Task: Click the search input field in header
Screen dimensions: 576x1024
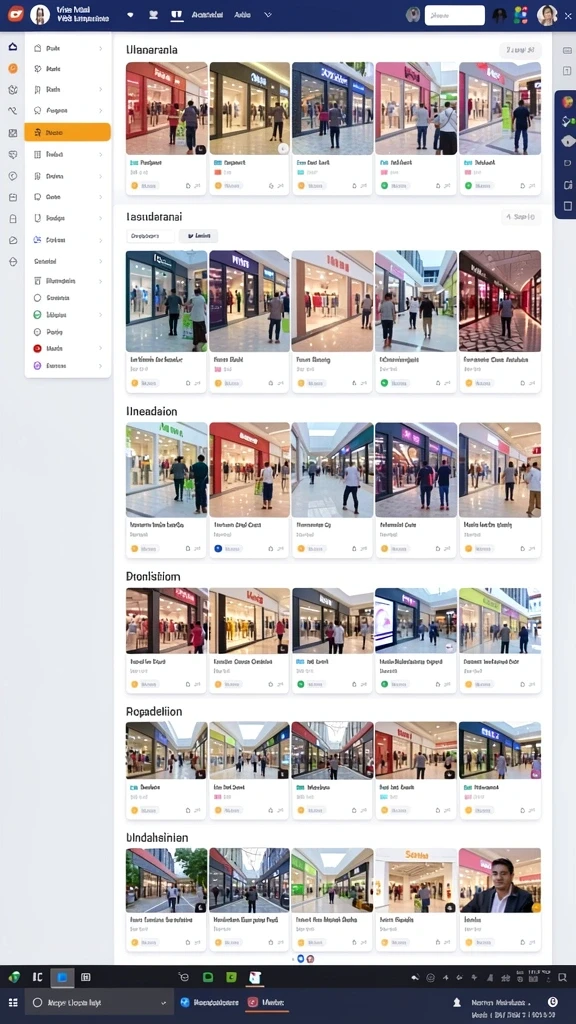Action: [x=455, y=15]
